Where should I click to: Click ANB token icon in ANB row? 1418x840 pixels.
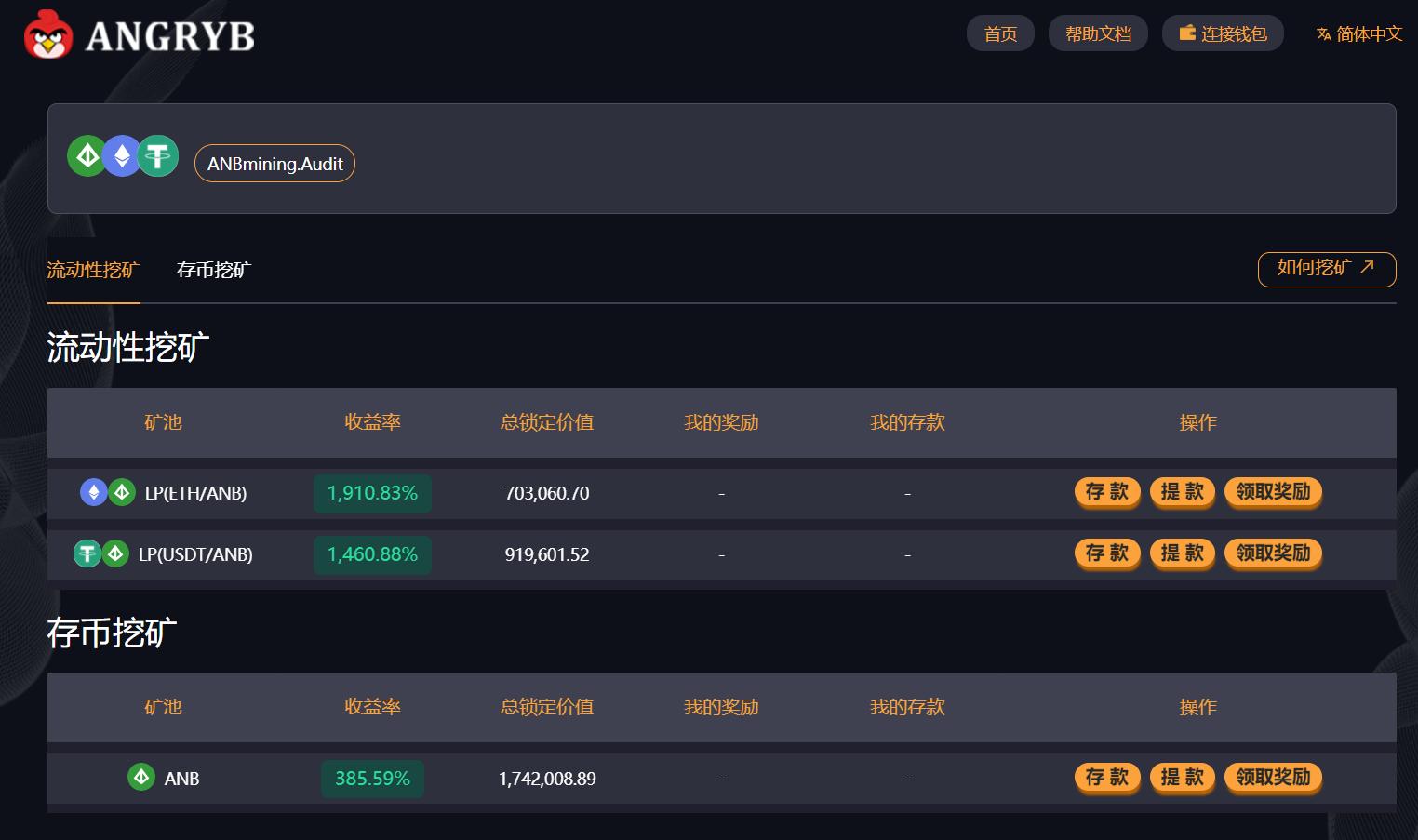tap(141, 776)
